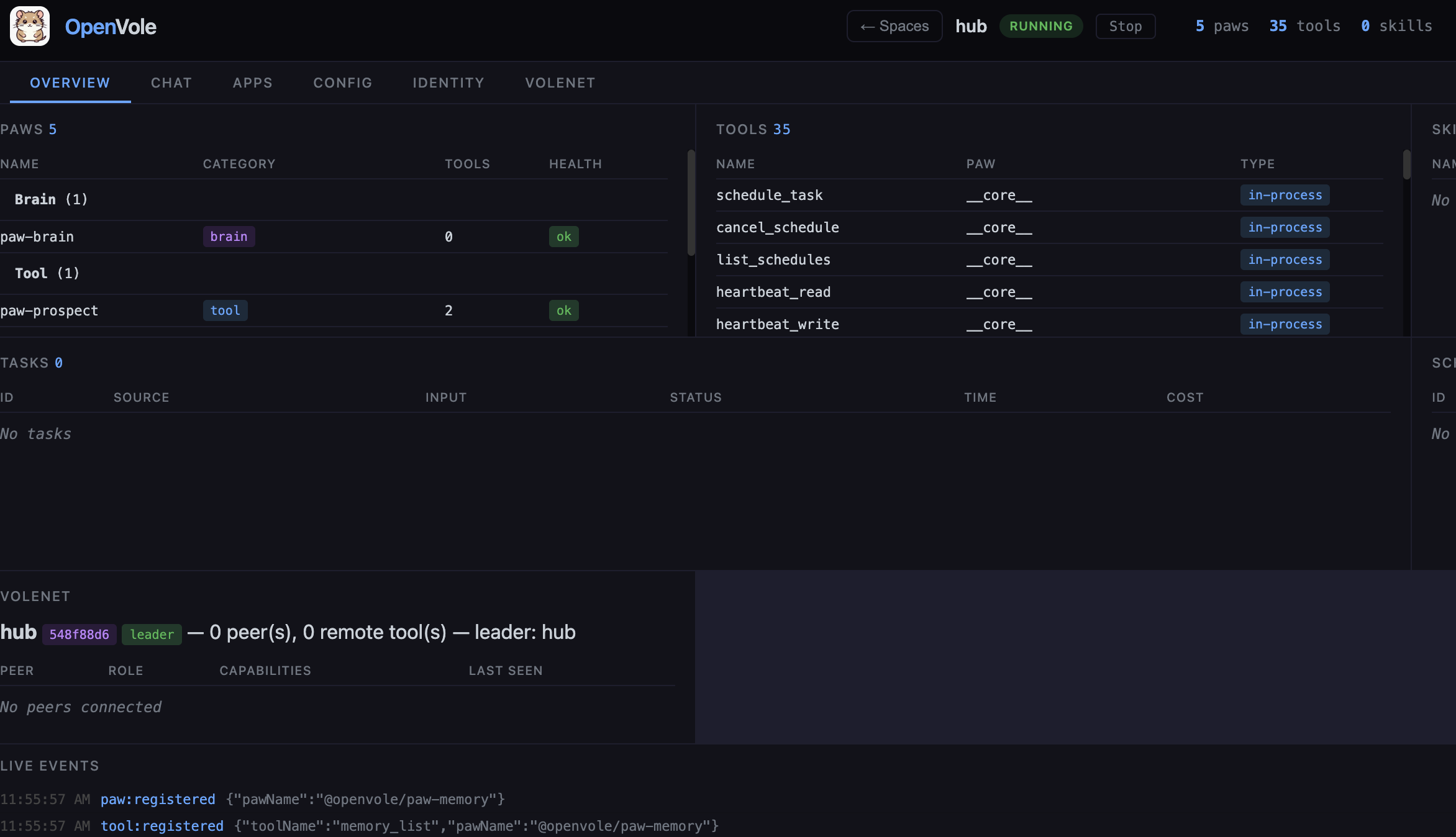Click the CATEGORY column header
The image size is (1456, 837).
[x=239, y=164]
